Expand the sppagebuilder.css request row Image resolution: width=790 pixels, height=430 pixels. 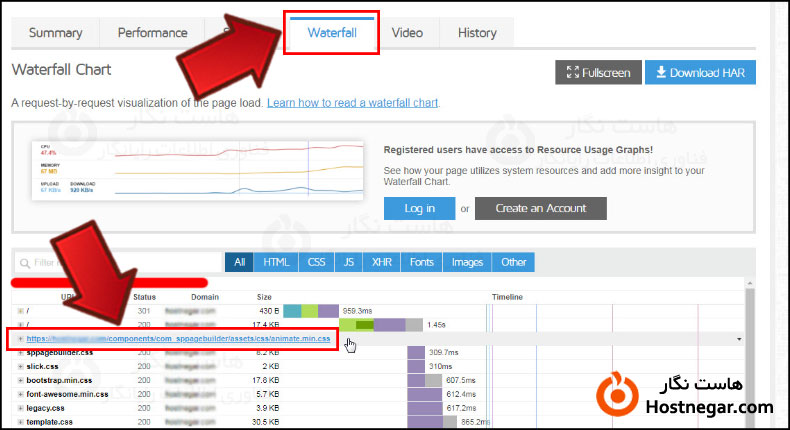(20, 353)
